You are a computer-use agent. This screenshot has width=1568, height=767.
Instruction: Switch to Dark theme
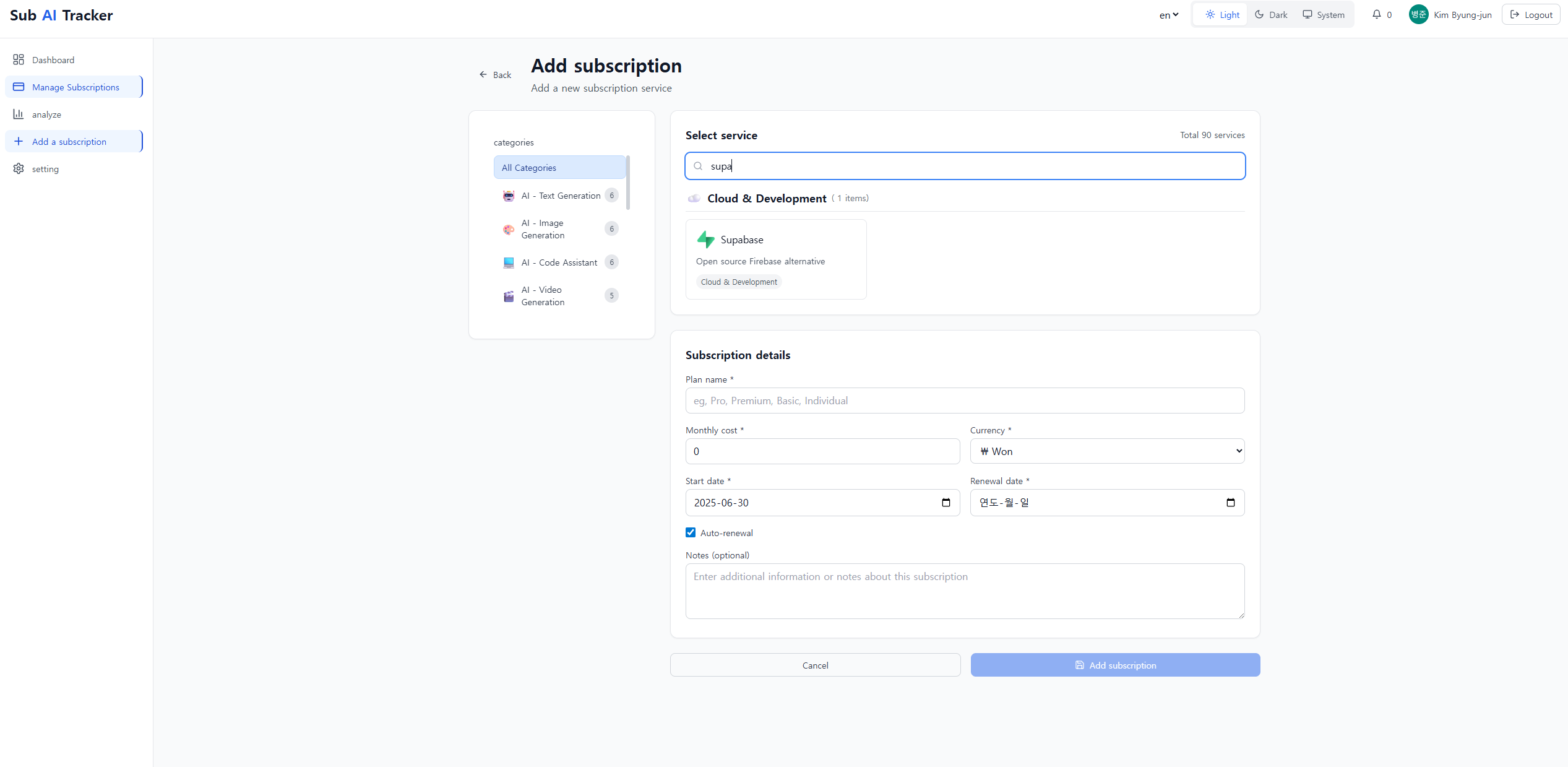click(x=1271, y=14)
